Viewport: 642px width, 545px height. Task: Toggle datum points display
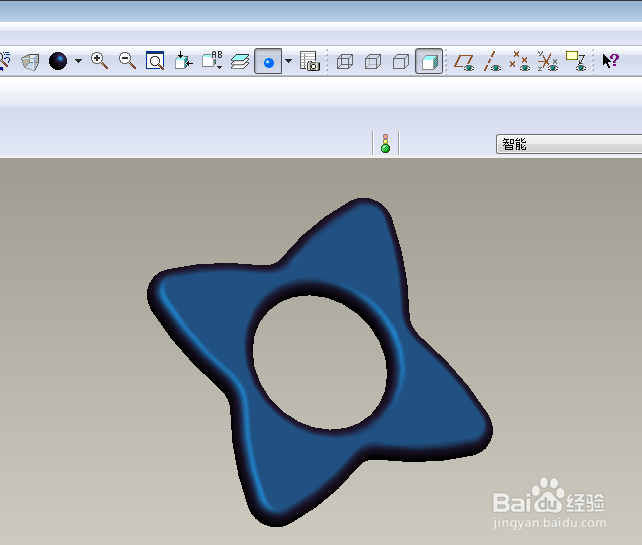[x=520, y=61]
